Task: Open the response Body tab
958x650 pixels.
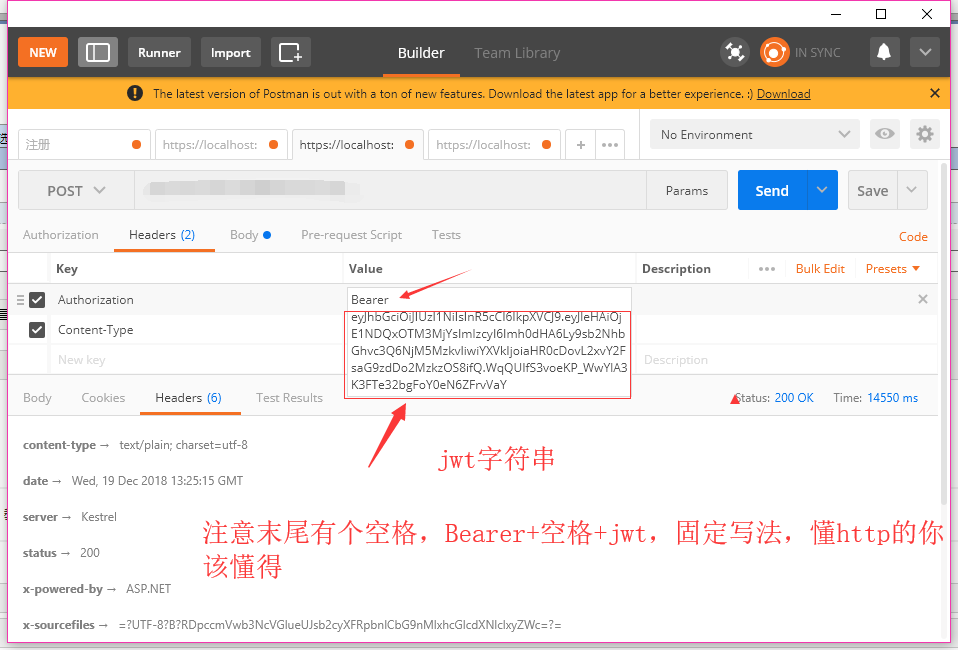Action: pyautogui.click(x=37, y=398)
